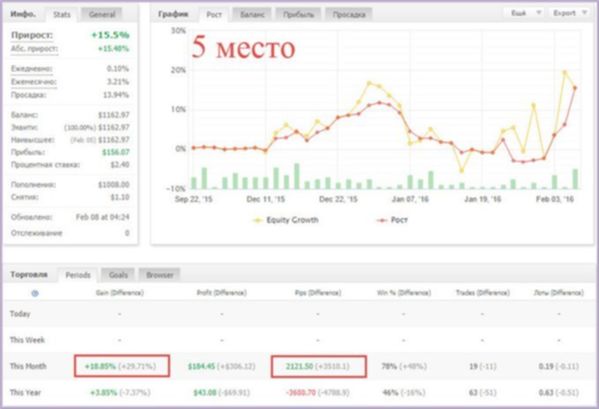
Task: Open the Баланс chart tab
Action: tap(252, 15)
